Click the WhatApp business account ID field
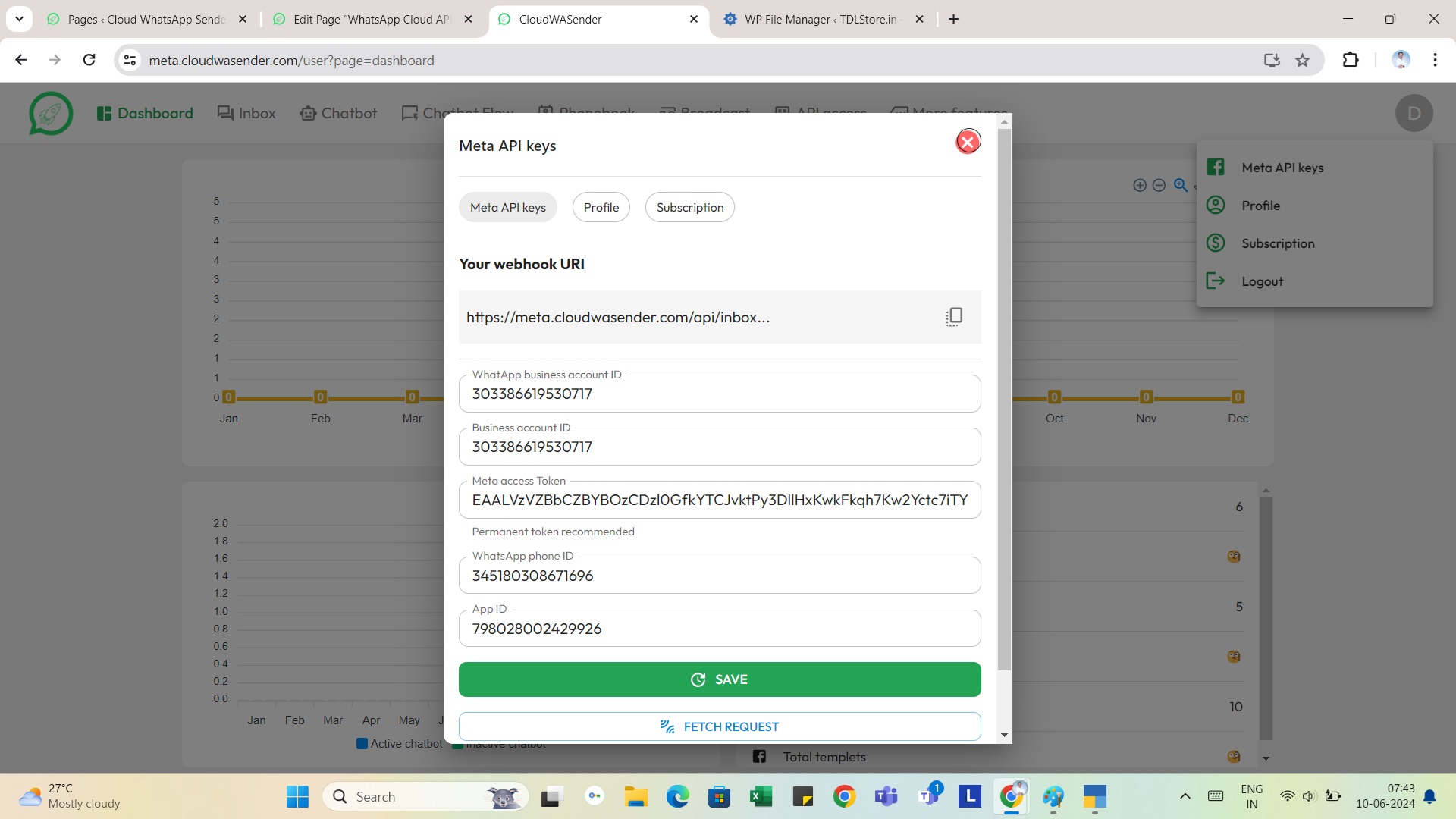This screenshot has width=1456, height=819. [x=720, y=394]
